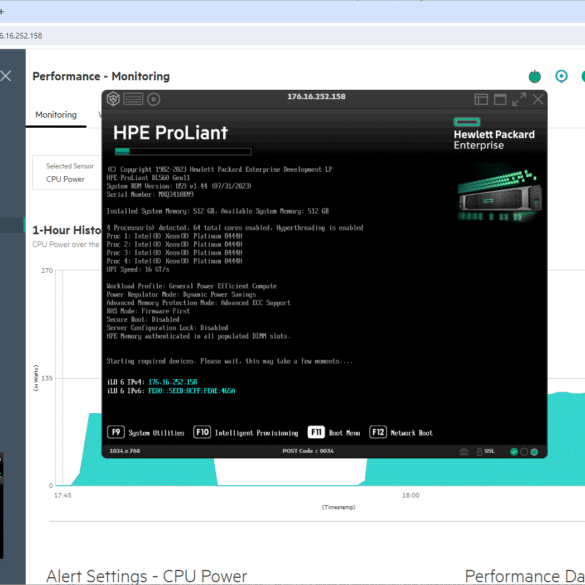This screenshot has height=585, width=585.
Task: Click the Serial Number line in console
Action: [150, 194]
